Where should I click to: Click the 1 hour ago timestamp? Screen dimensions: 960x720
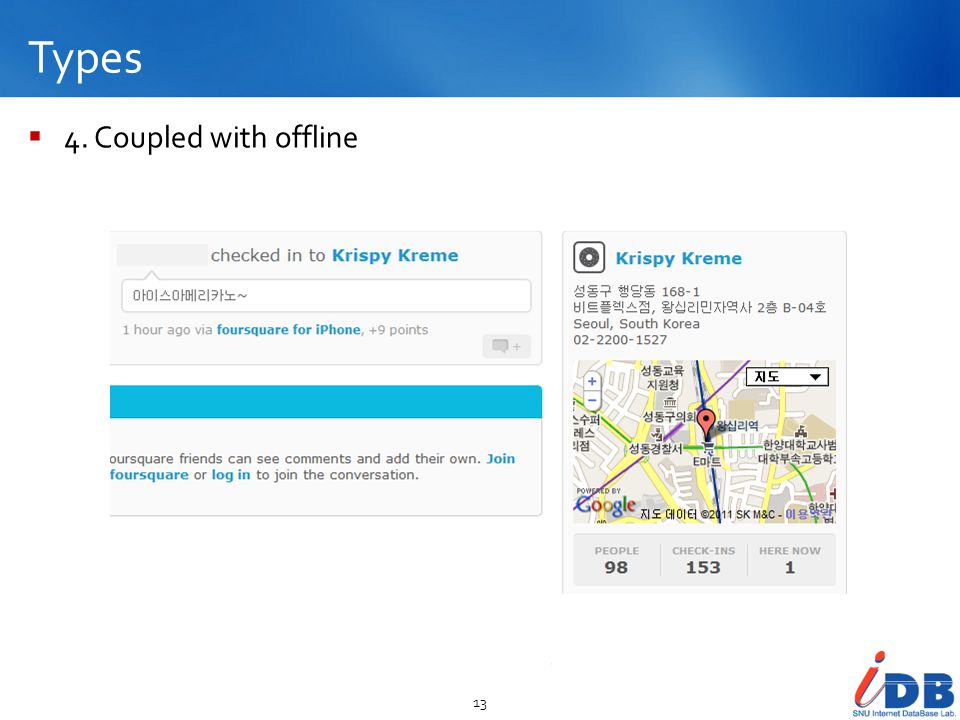pyautogui.click(x=156, y=329)
